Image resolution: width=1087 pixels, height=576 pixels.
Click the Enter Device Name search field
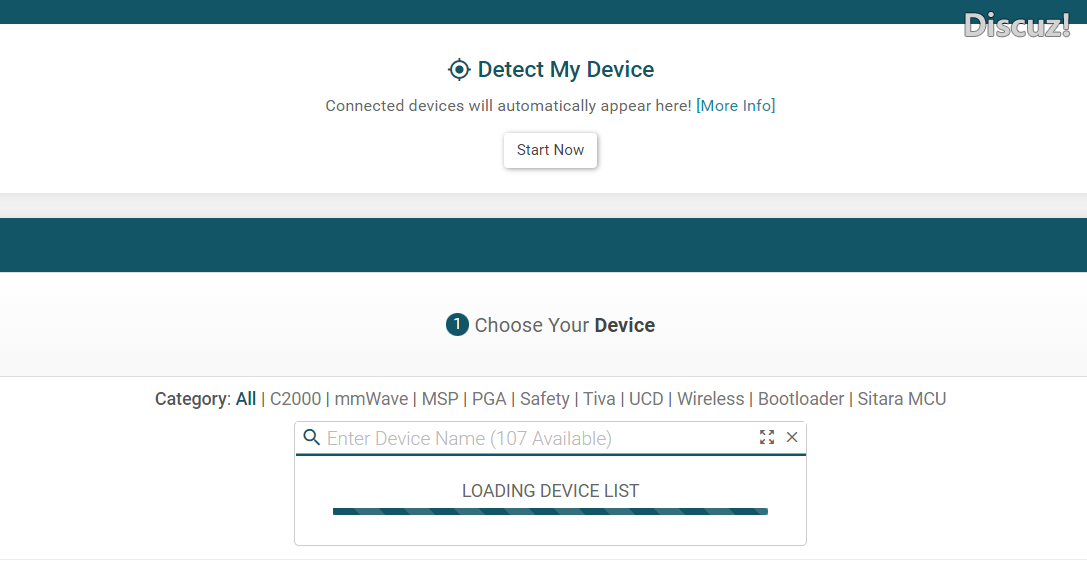535,438
